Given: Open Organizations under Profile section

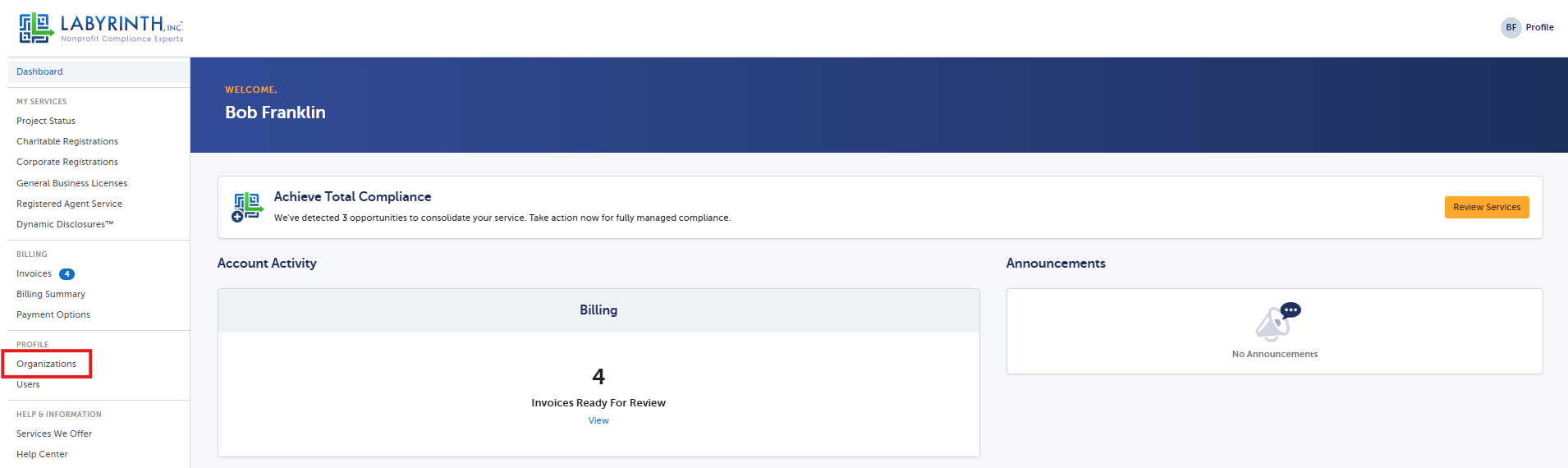Looking at the screenshot, I should tap(46, 364).
